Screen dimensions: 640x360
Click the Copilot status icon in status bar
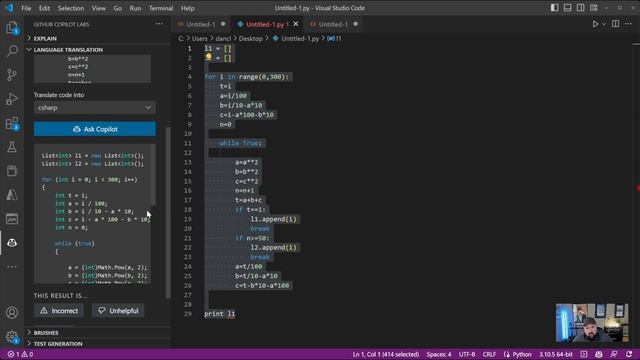(599, 354)
